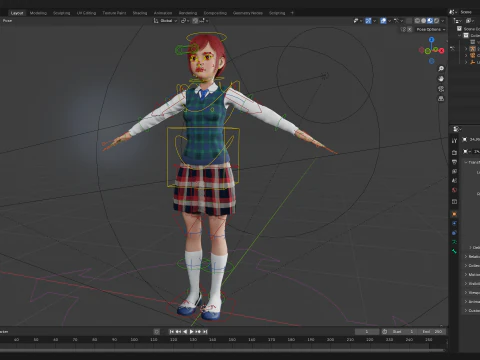Play the animation in reverse

[185, 332]
